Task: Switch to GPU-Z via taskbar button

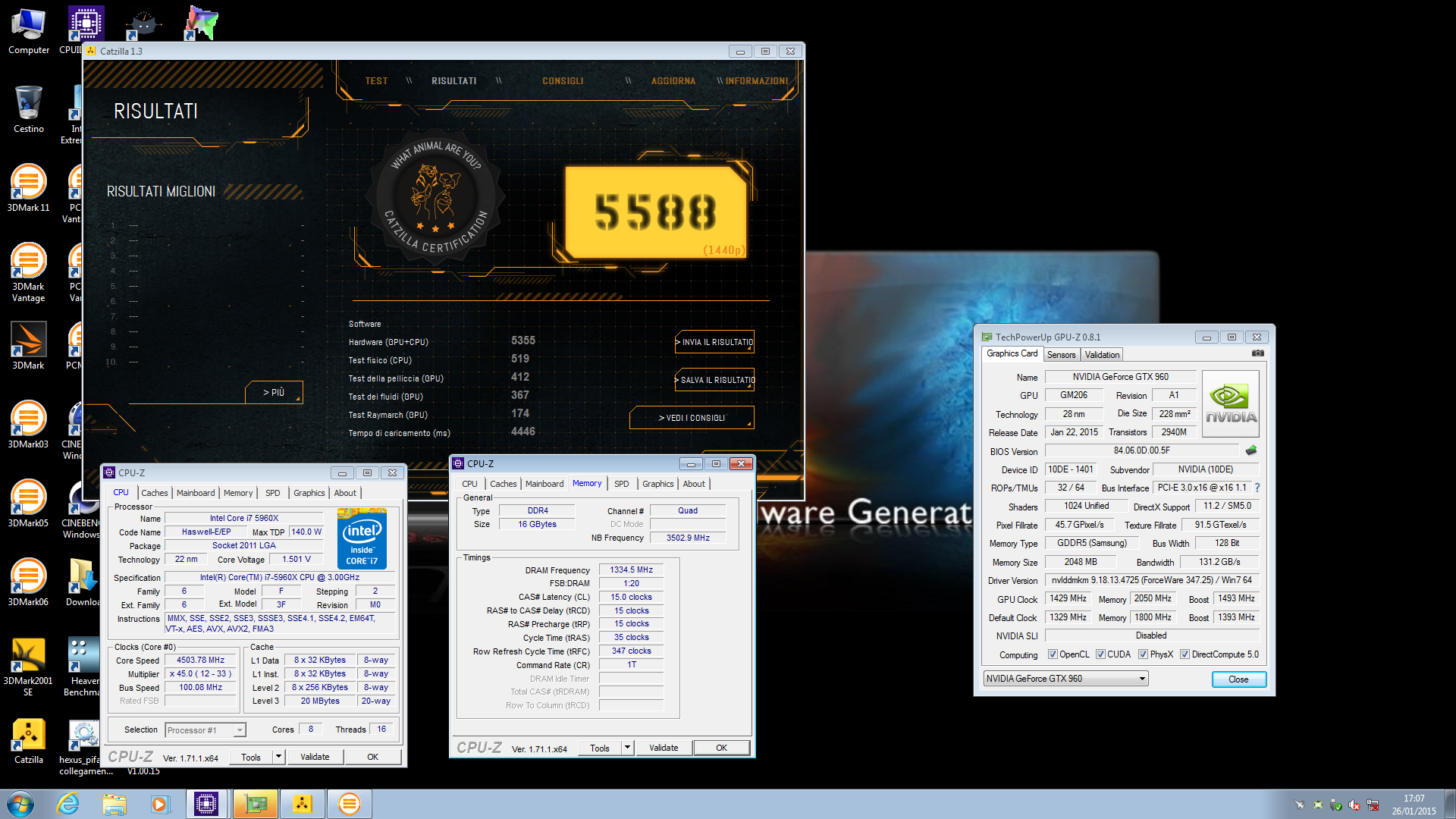Action: [x=255, y=804]
